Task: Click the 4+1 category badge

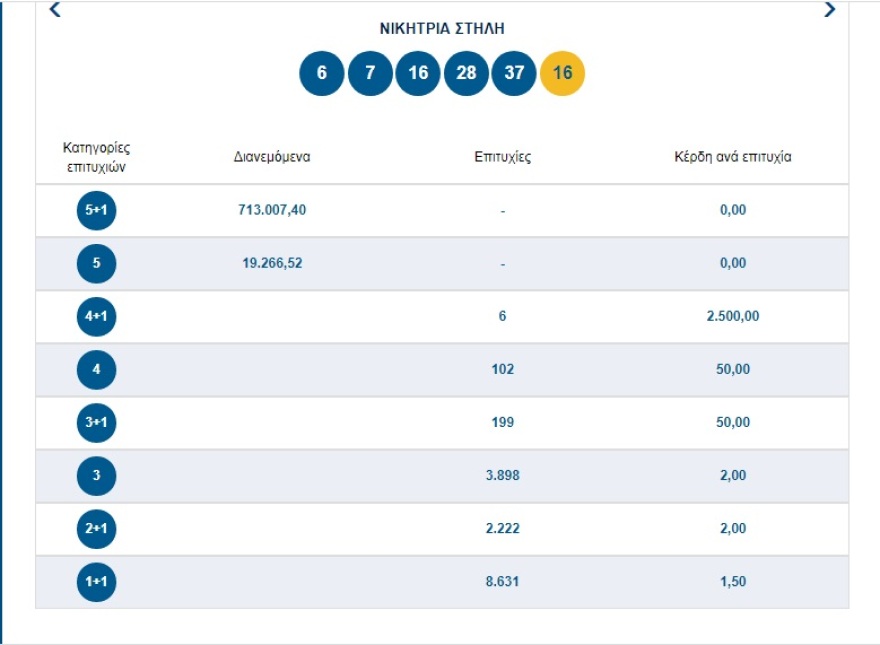Action: (x=97, y=317)
